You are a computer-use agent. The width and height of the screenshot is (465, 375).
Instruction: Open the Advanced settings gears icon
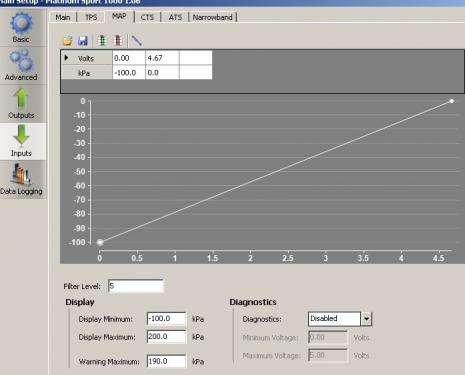click(21, 60)
